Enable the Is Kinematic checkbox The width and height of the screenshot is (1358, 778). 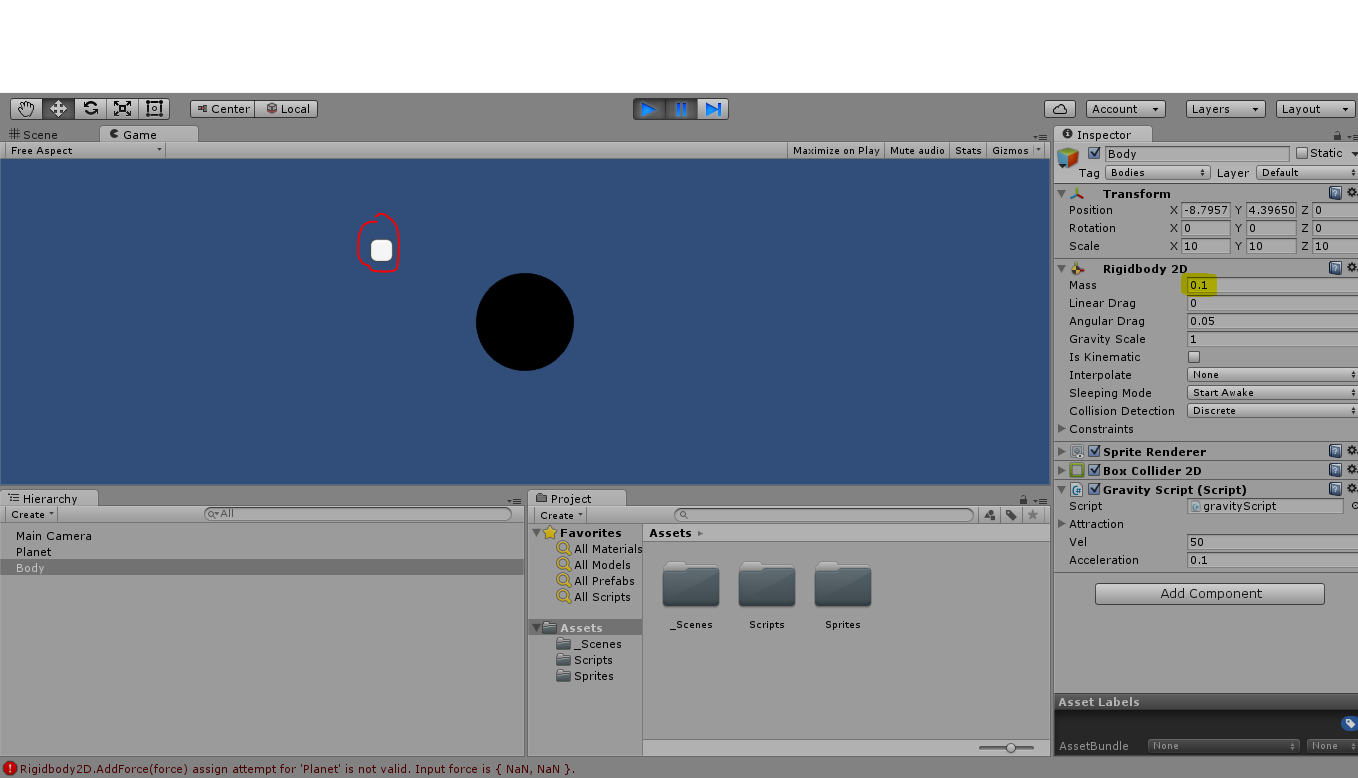click(x=1194, y=357)
